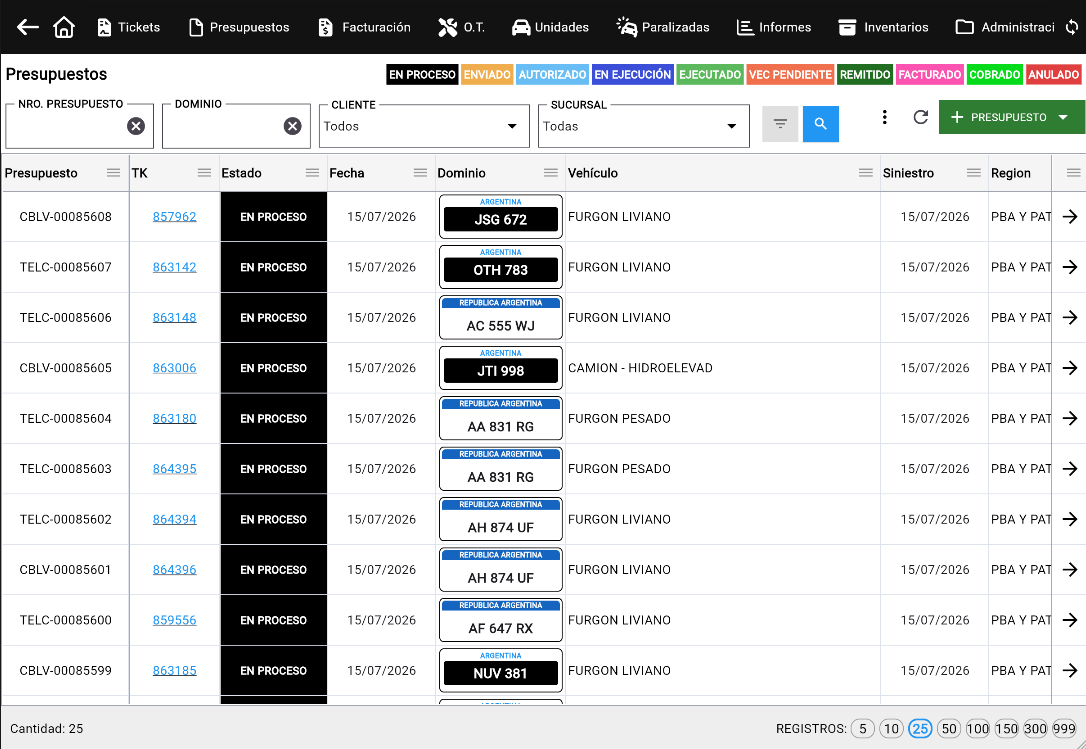Refresh the budget list
The image size is (1086, 749).
click(920, 117)
